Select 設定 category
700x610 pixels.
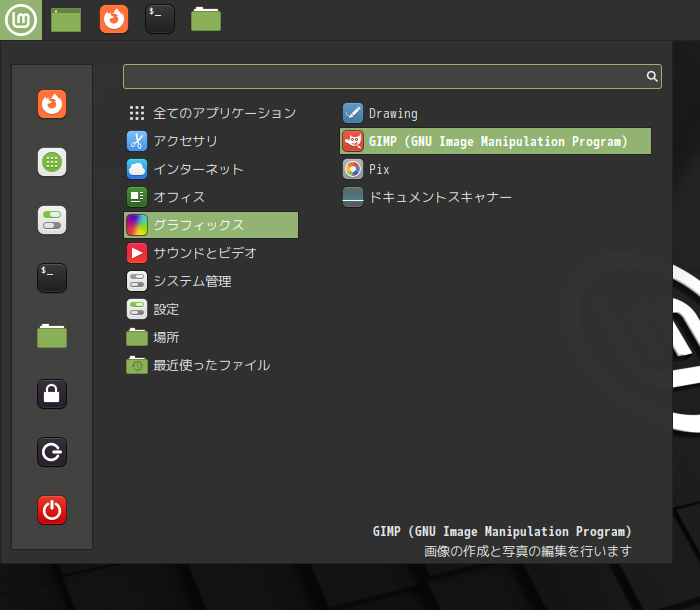click(211, 309)
